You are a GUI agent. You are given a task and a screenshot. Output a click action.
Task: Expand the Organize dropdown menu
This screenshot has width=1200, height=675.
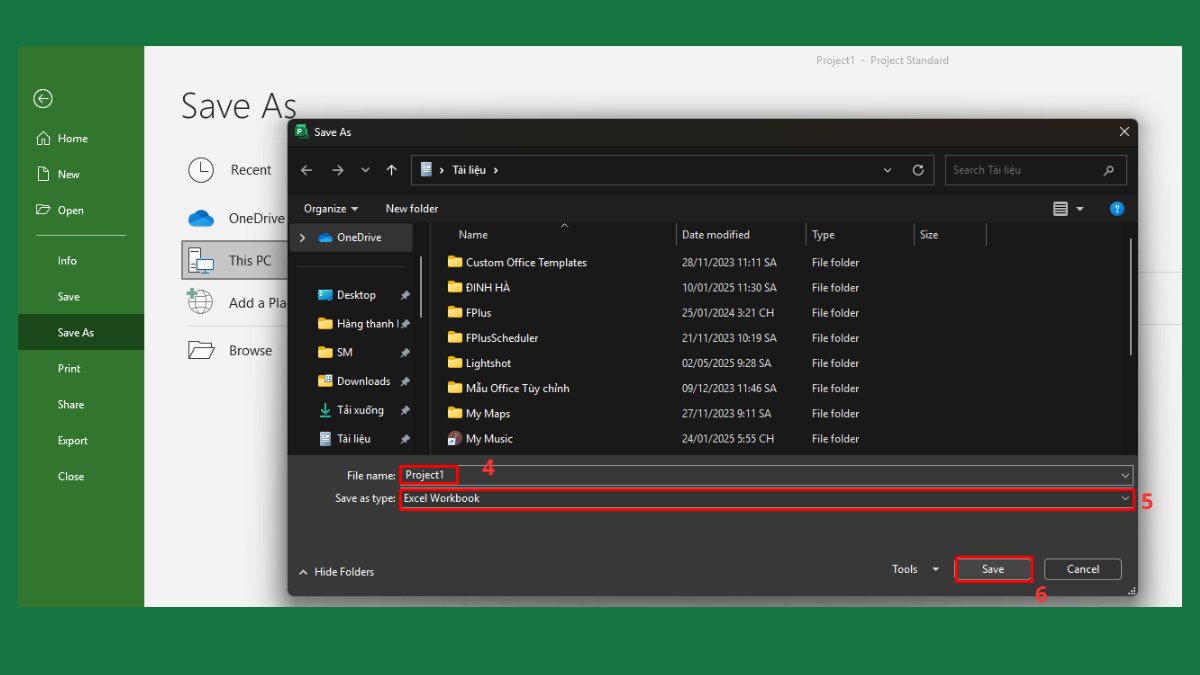pyautogui.click(x=331, y=209)
